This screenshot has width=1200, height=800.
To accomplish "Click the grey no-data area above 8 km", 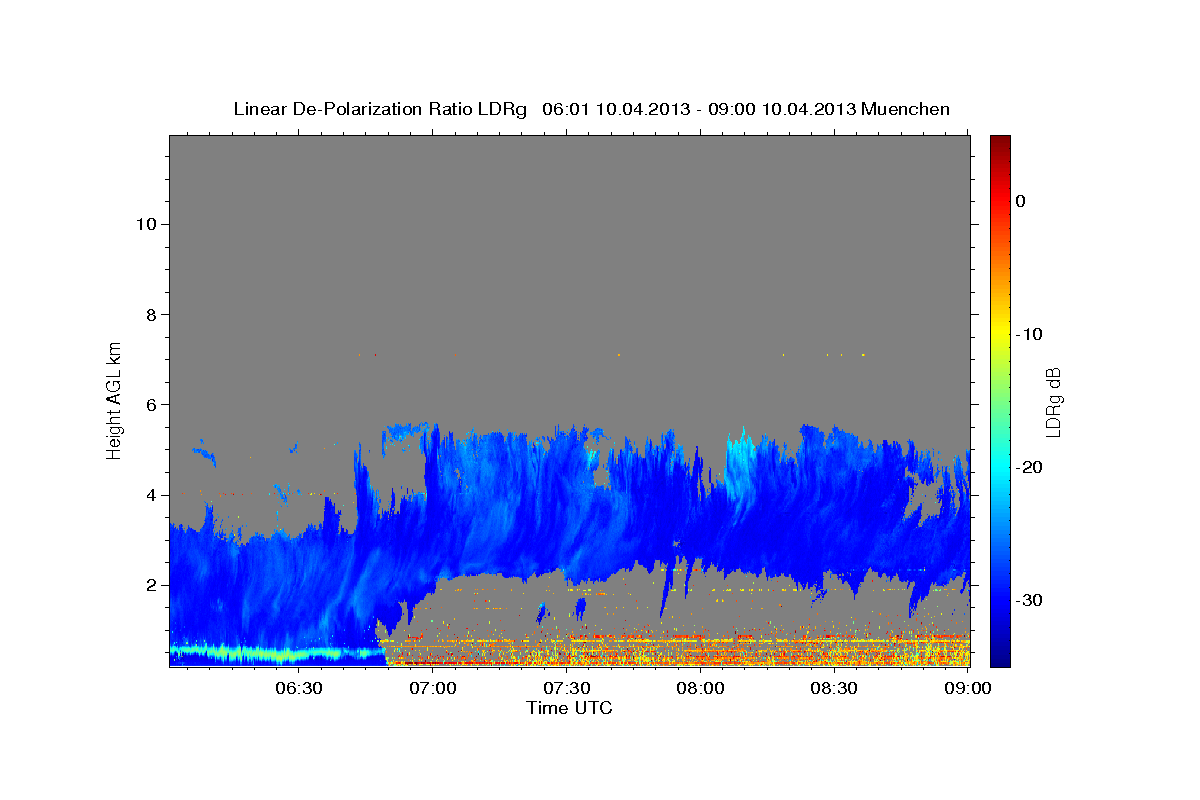I will pos(570,225).
